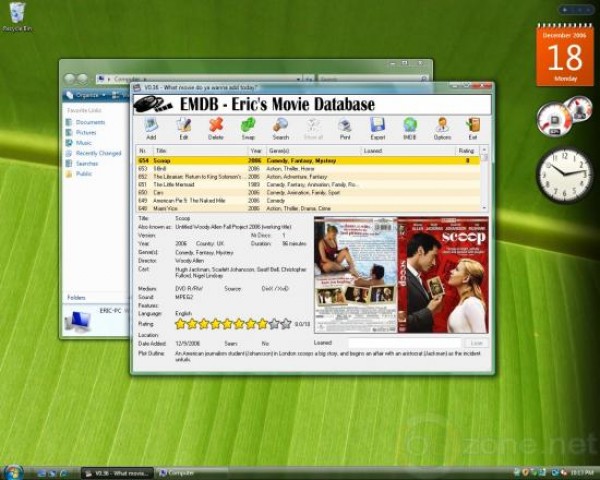The image size is (600, 480).
Task: Click the calendar gadget showing 18
Action: click(565, 54)
